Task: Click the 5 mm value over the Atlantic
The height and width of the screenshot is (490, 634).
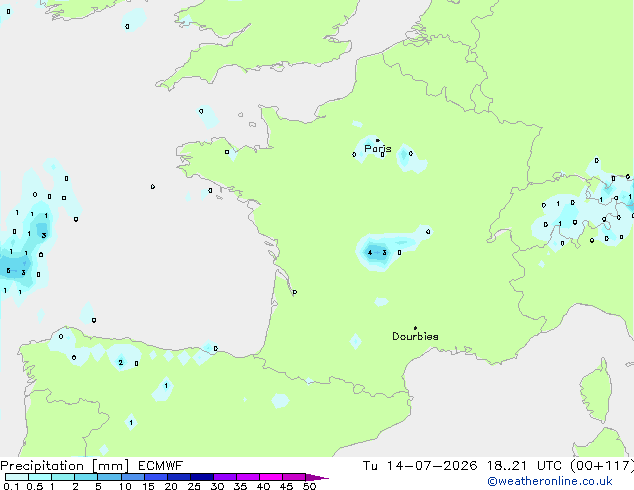Action: tap(8, 270)
